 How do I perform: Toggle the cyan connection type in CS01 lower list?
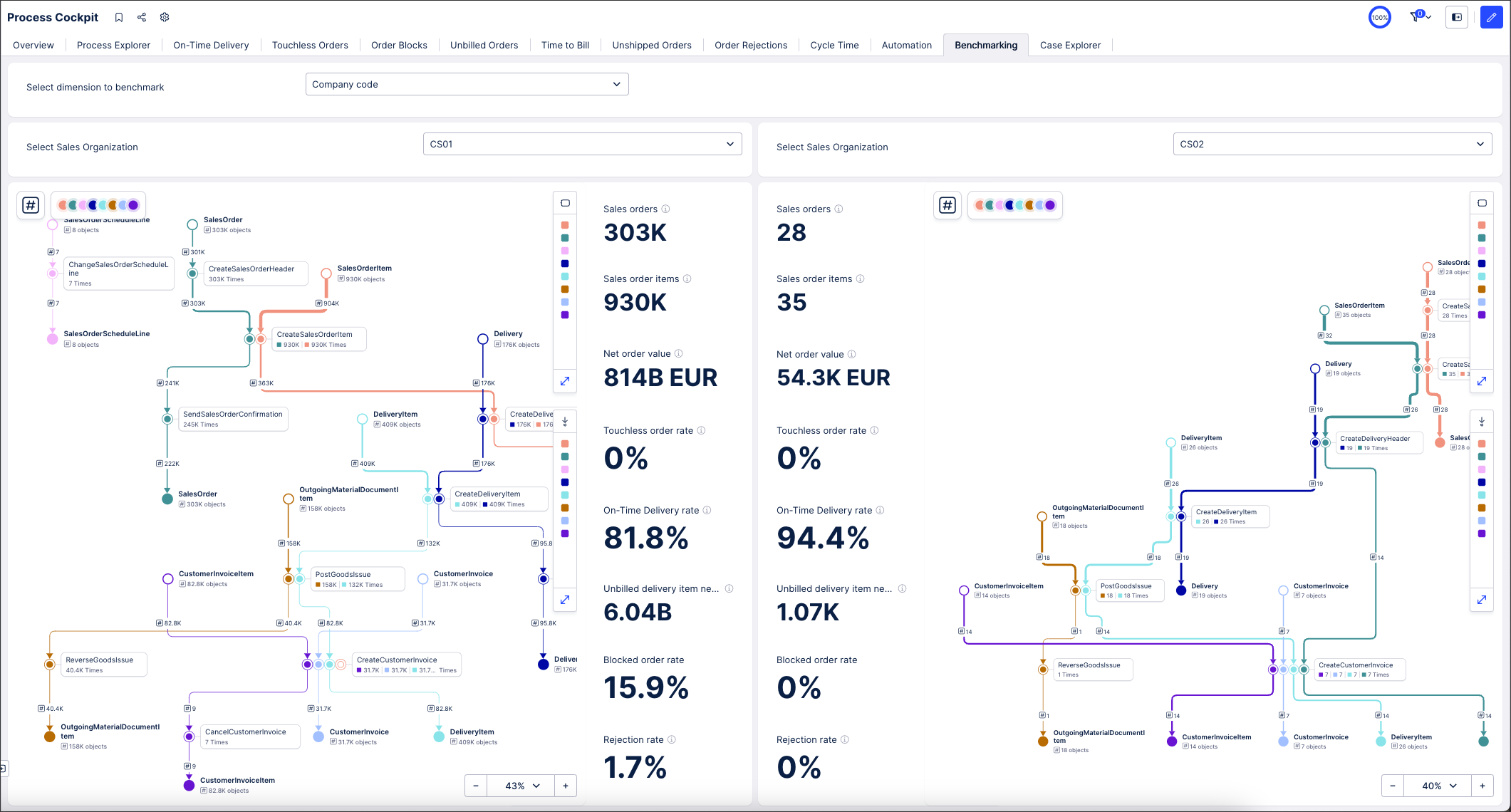(x=565, y=495)
